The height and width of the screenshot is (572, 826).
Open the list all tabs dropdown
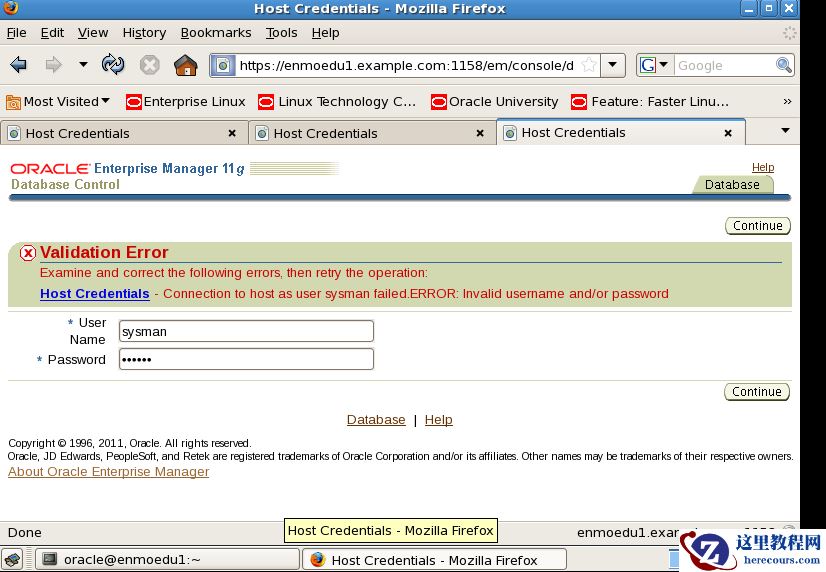785,131
